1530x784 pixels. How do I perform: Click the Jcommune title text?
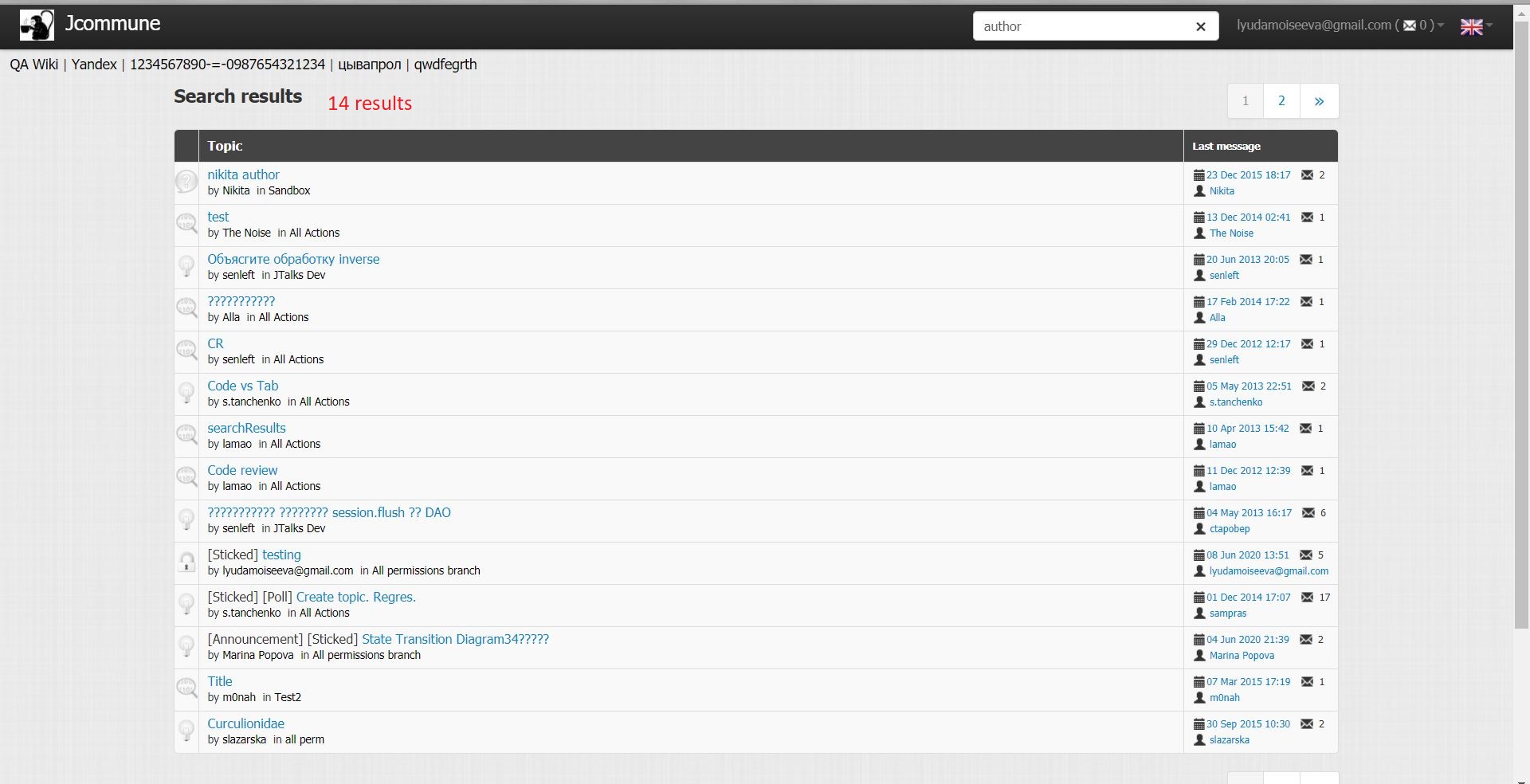[112, 24]
